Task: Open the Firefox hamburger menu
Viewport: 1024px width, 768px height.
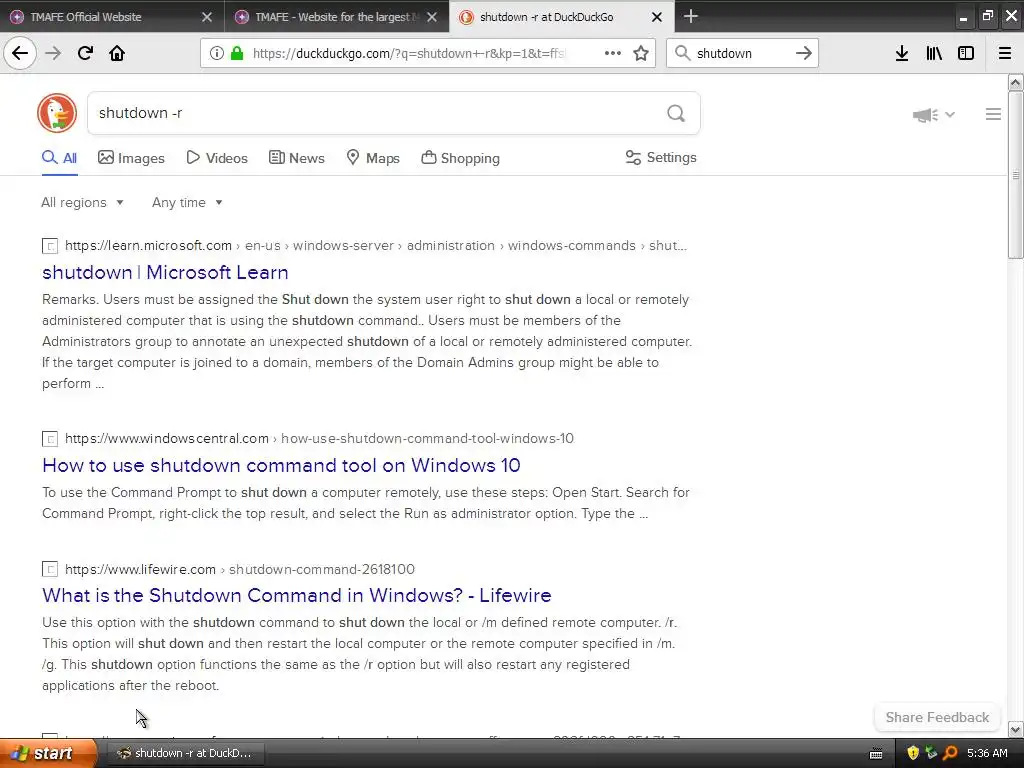Action: click(1005, 54)
